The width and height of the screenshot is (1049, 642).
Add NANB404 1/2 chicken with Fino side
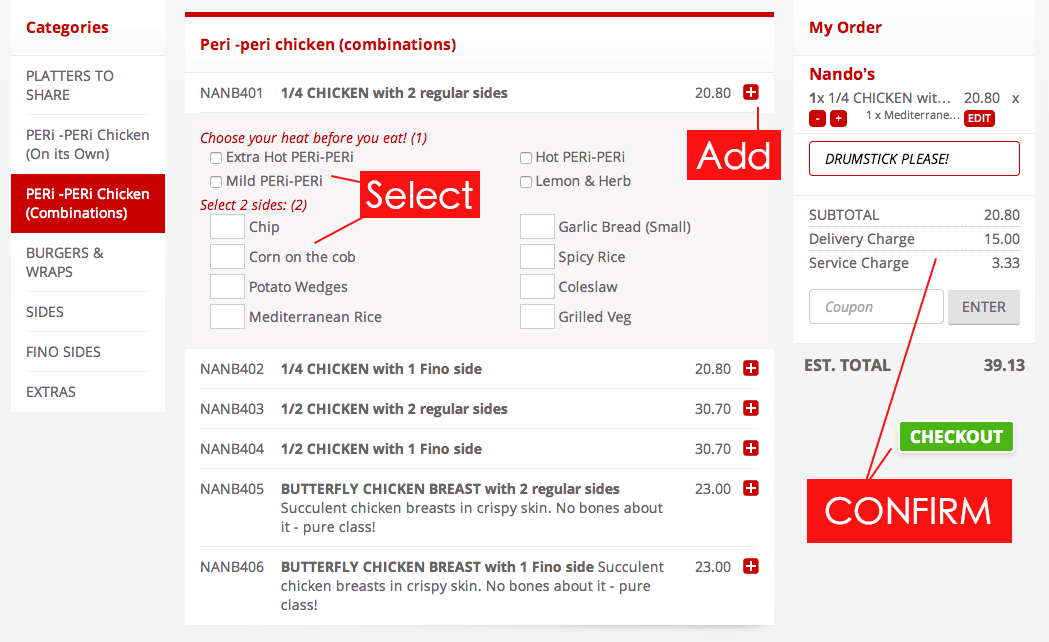[751, 449]
